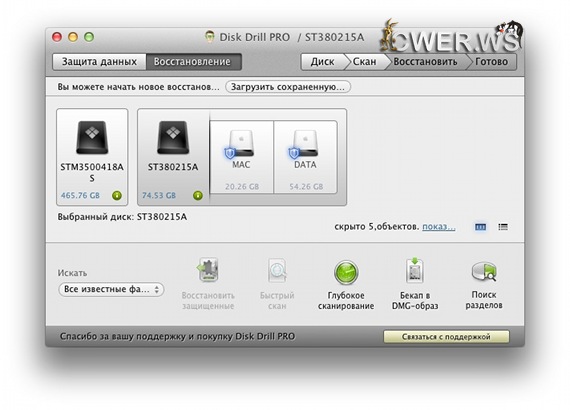The height and width of the screenshot is (410, 570).
Task: Click the Выбранный диск: ST380215A label
Action: (122, 217)
